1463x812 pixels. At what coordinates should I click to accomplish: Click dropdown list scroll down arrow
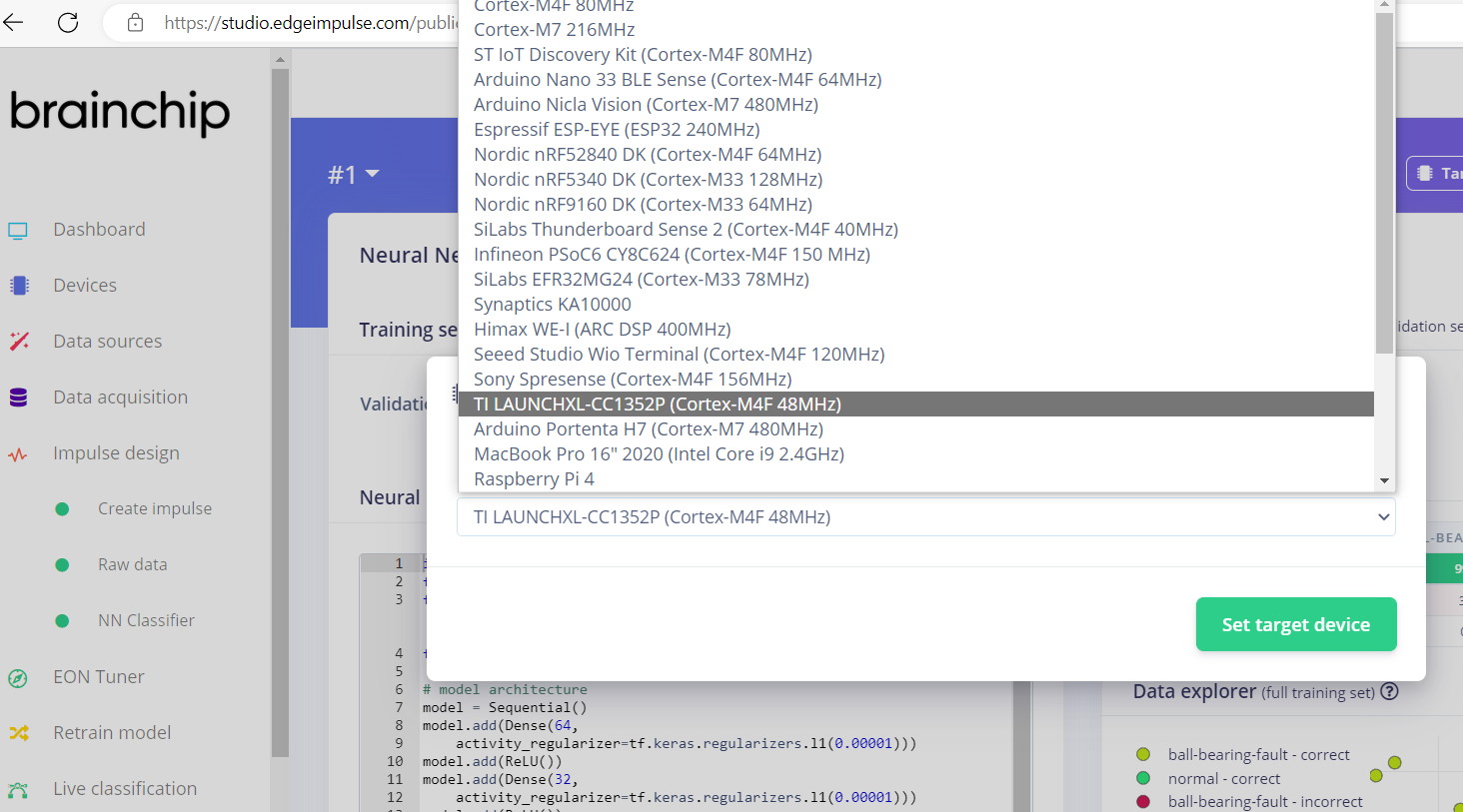[1384, 481]
